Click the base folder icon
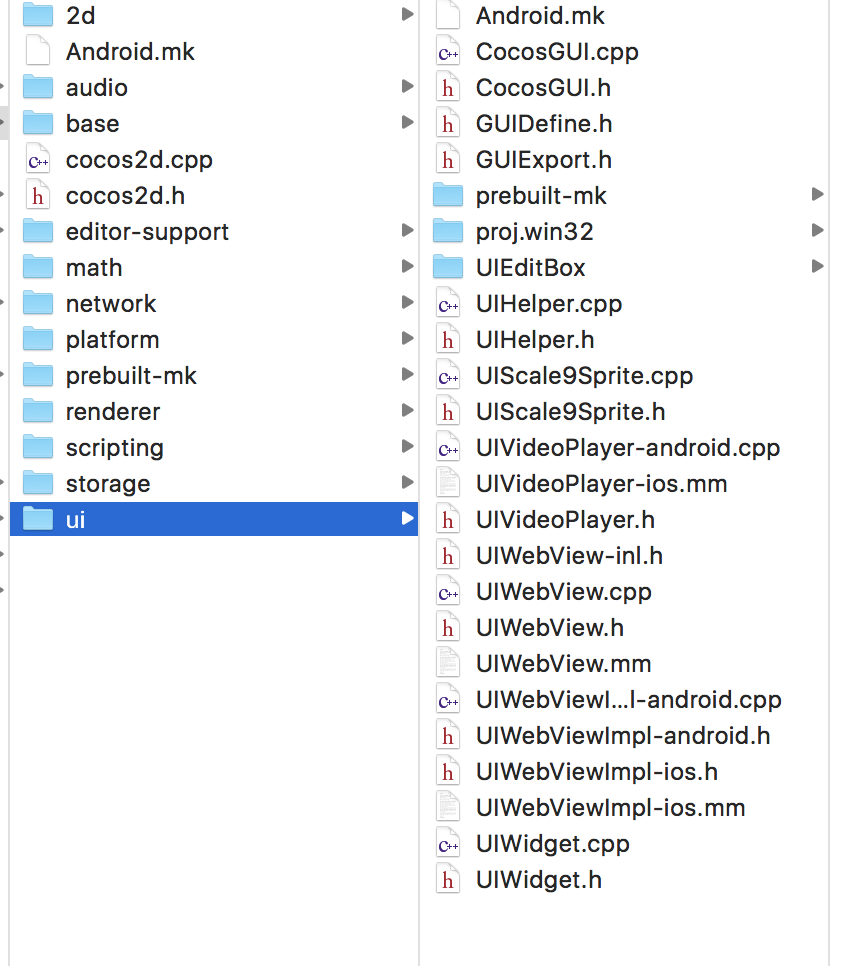This screenshot has width=858, height=966. click(38, 123)
